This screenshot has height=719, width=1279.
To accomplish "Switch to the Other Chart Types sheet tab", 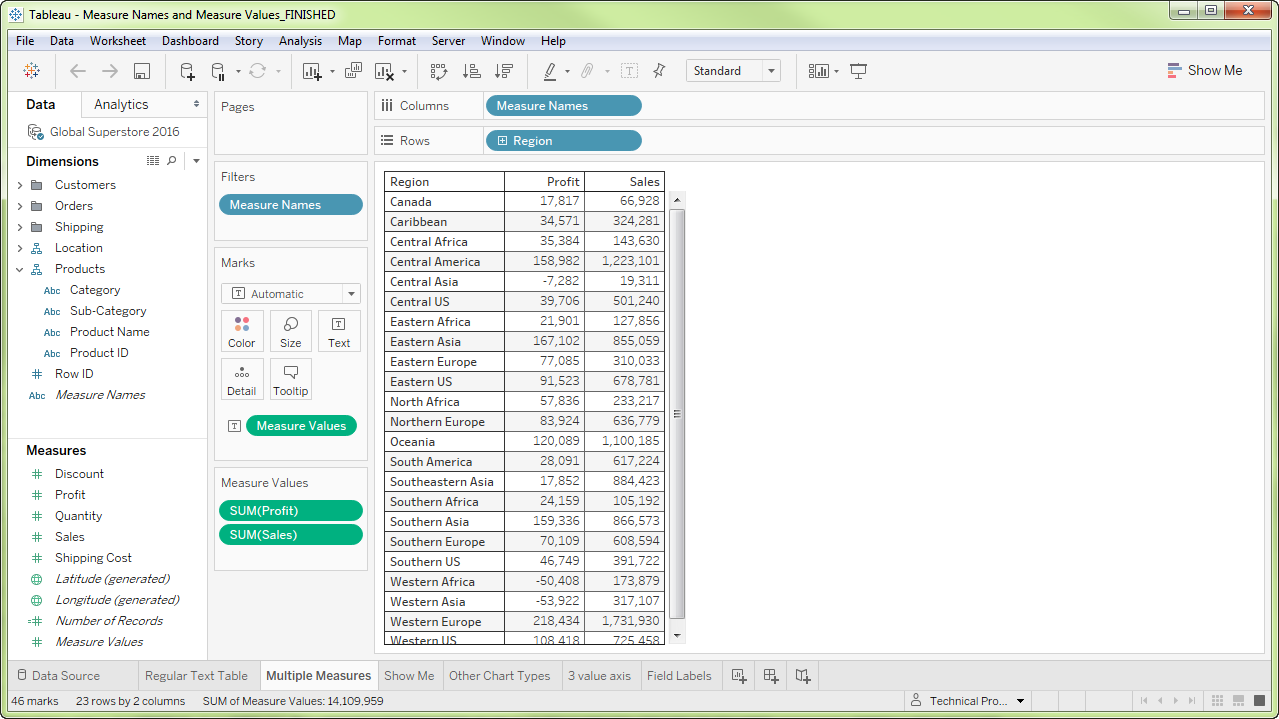I will click(x=499, y=676).
